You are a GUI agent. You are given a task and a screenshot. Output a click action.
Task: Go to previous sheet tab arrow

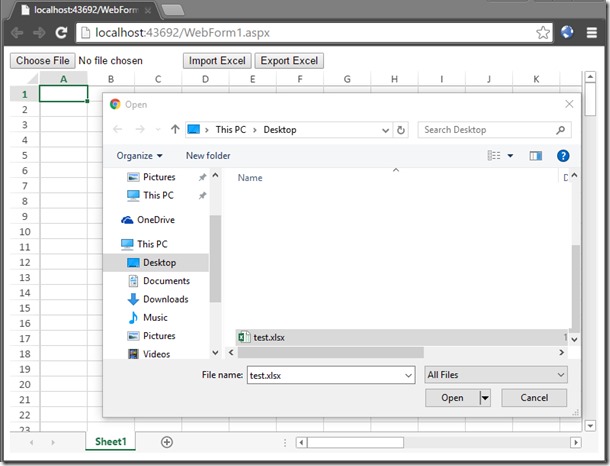(x=32, y=442)
